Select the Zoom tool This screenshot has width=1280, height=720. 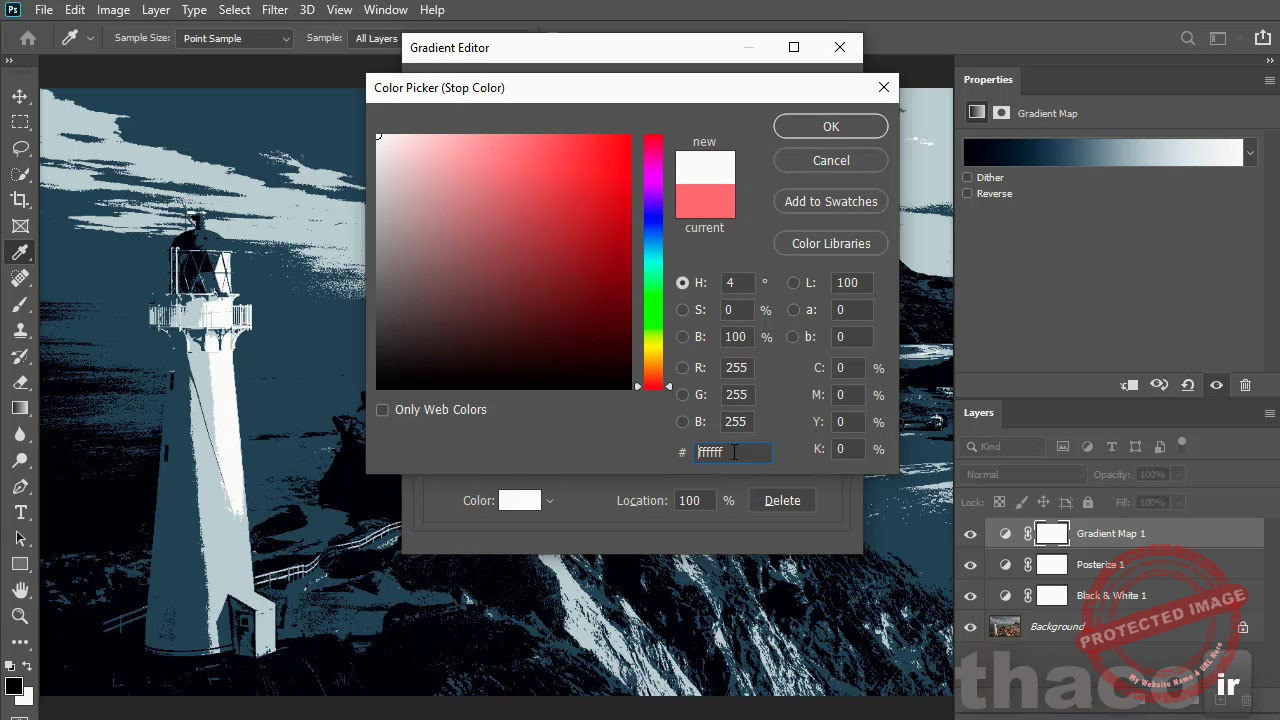click(21, 616)
